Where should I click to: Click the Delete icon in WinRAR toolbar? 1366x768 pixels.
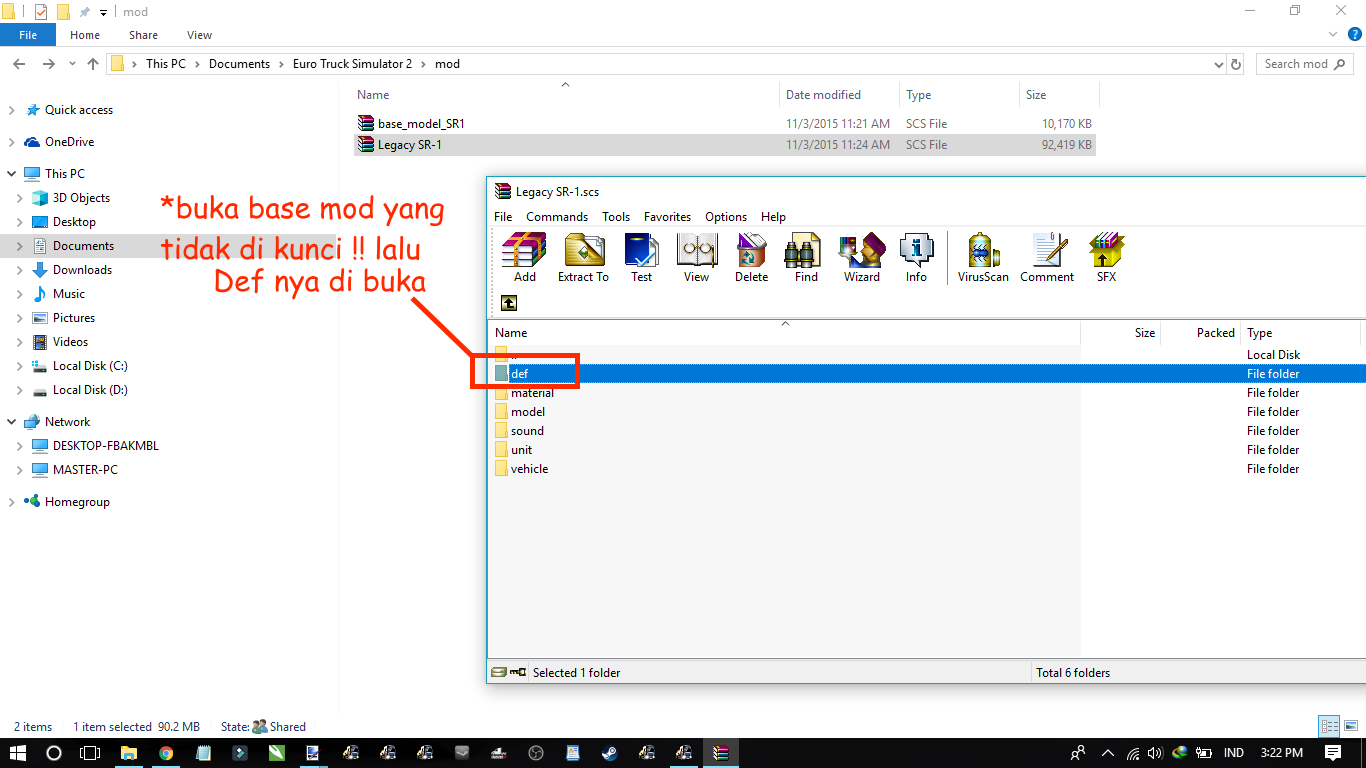point(752,257)
